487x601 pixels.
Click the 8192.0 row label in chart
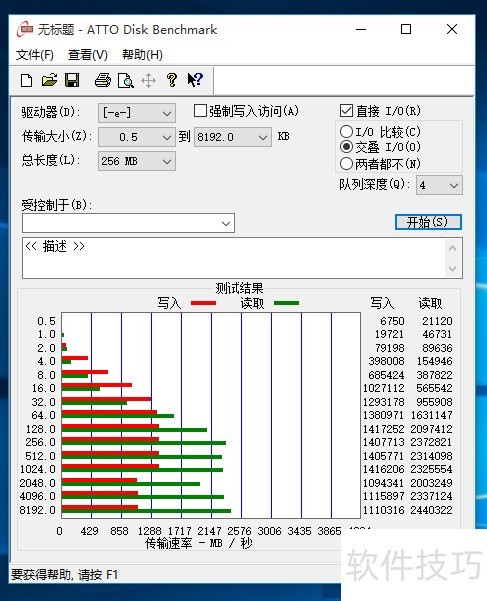[38, 510]
